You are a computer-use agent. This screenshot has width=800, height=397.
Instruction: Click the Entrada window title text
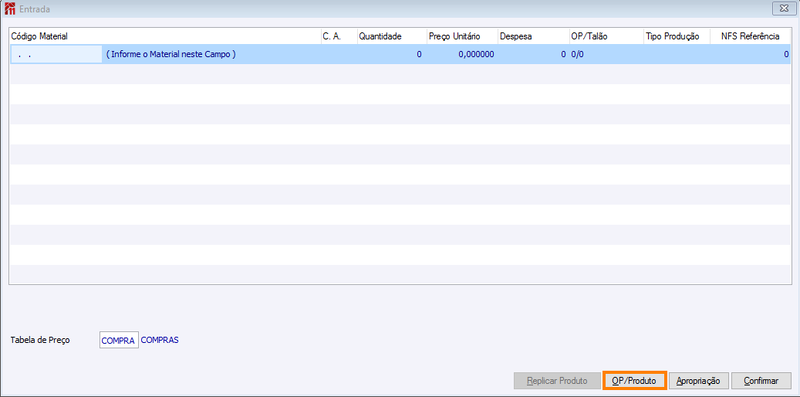(35, 9)
